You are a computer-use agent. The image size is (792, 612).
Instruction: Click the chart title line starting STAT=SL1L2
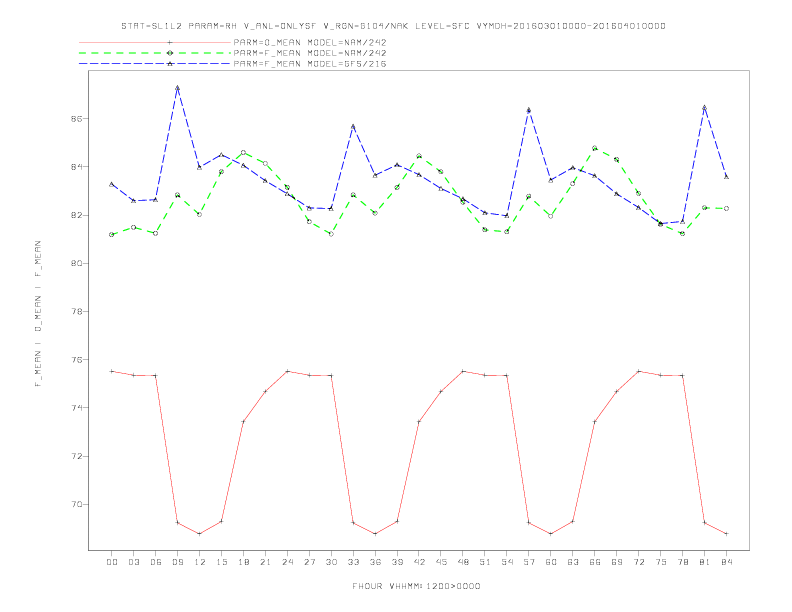[x=393, y=26]
